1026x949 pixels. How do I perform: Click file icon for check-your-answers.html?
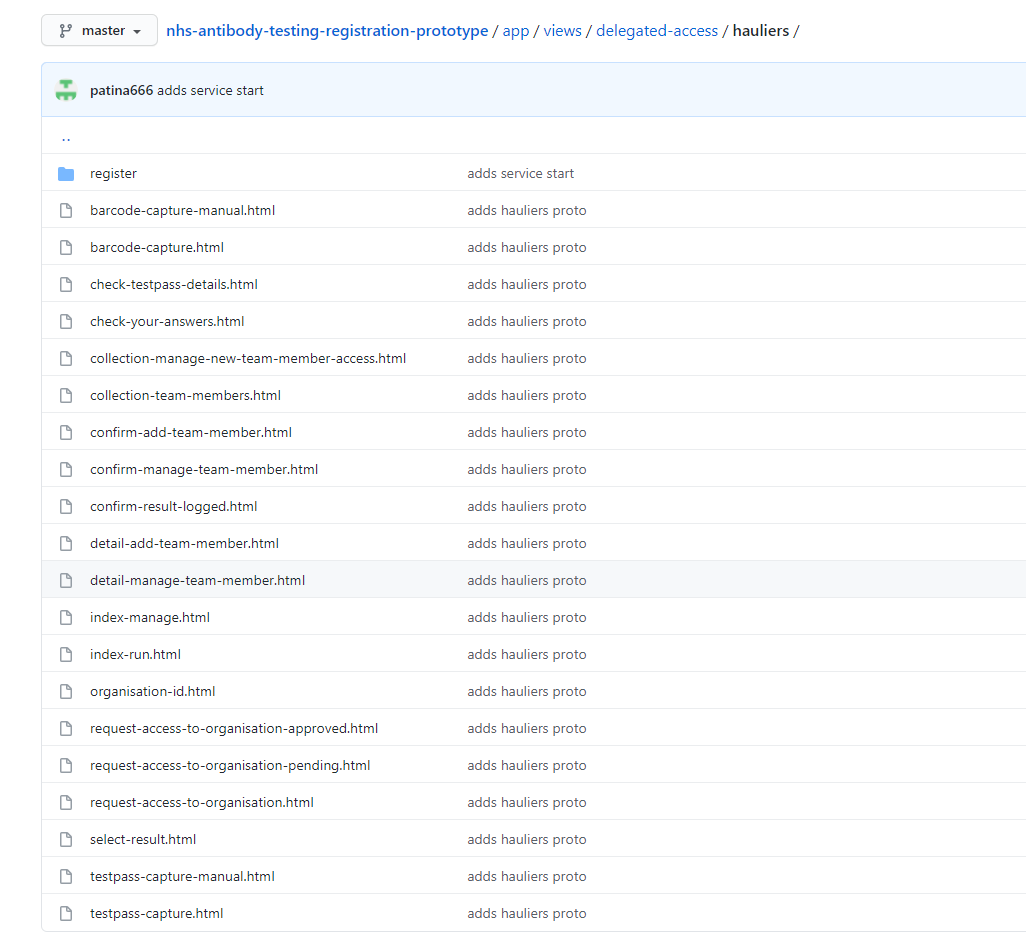pyautogui.click(x=66, y=321)
